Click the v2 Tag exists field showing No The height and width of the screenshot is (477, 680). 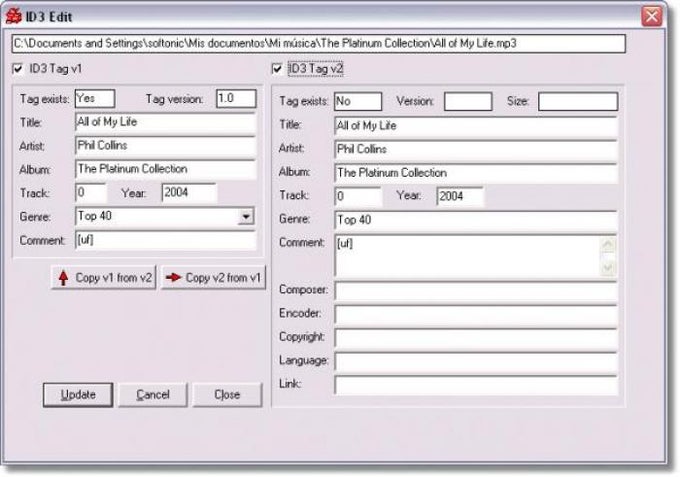pyautogui.click(x=358, y=101)
